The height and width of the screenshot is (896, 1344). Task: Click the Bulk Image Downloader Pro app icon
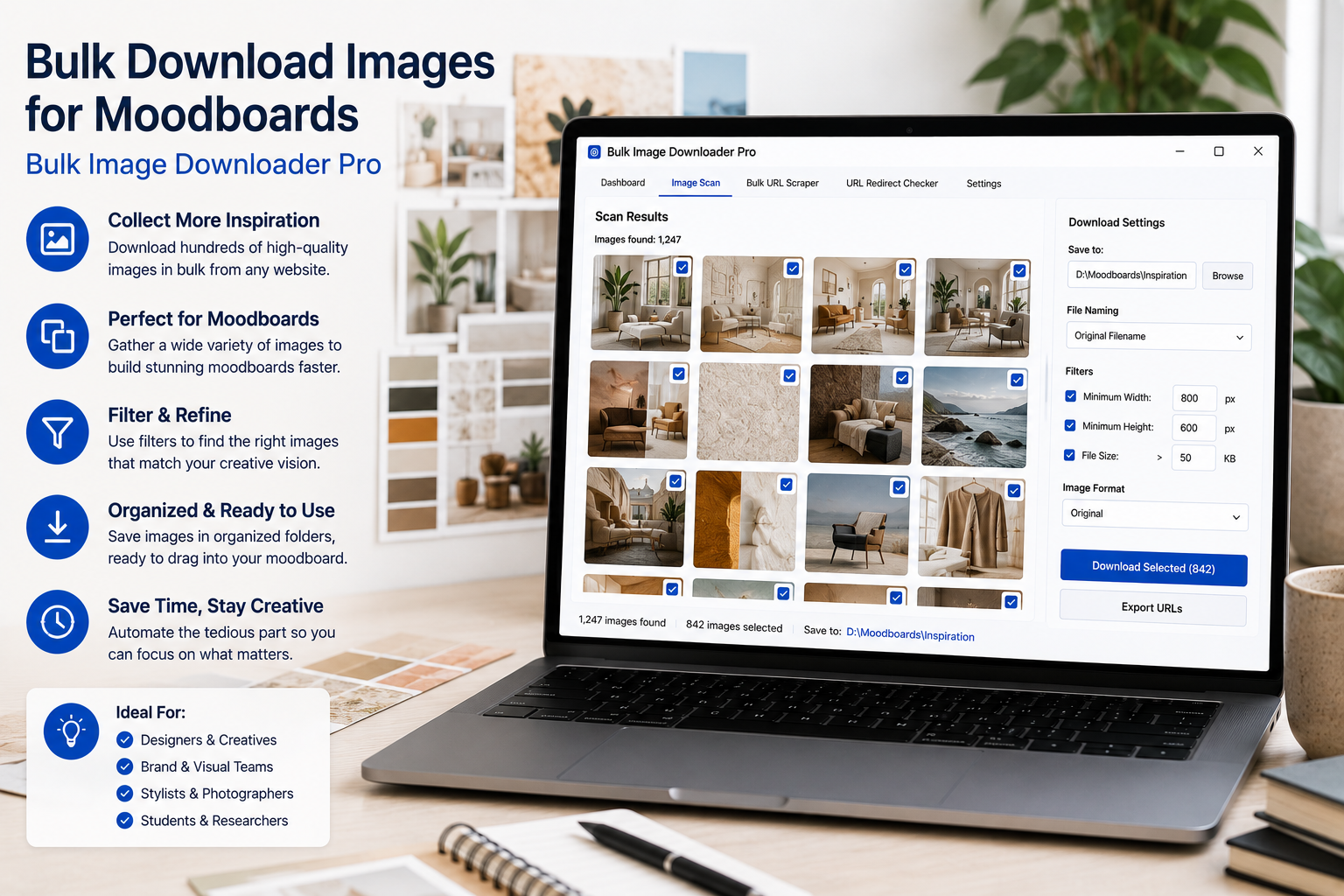tap(594, 152)
